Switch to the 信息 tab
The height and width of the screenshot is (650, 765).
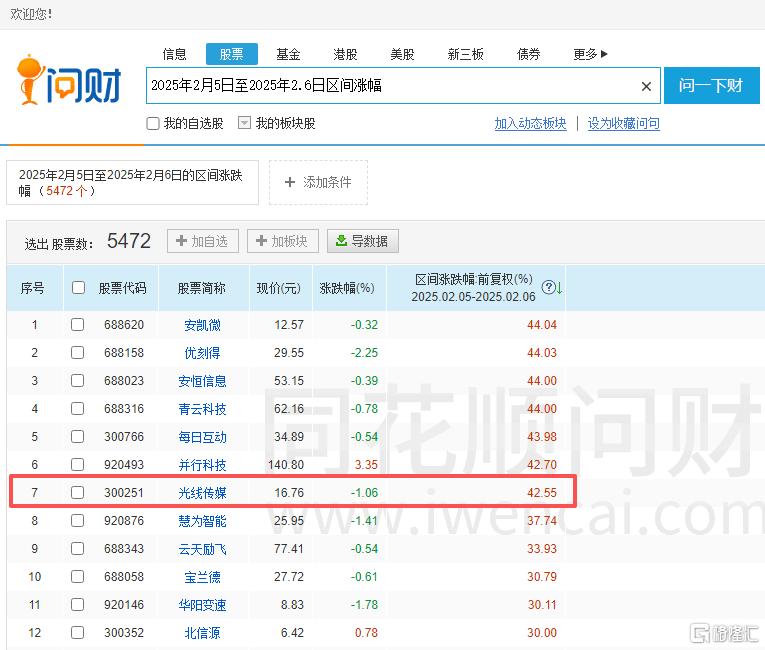[x=175, y=54]
